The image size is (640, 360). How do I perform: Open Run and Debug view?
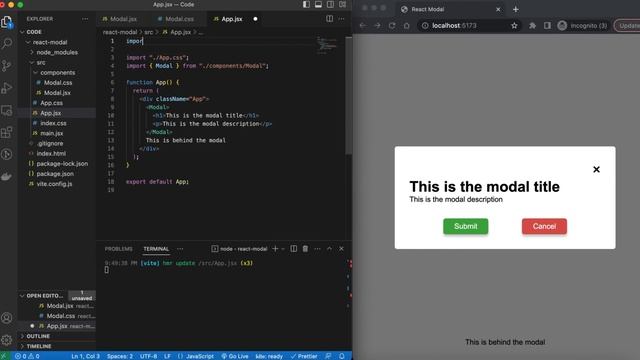[7, 88]
